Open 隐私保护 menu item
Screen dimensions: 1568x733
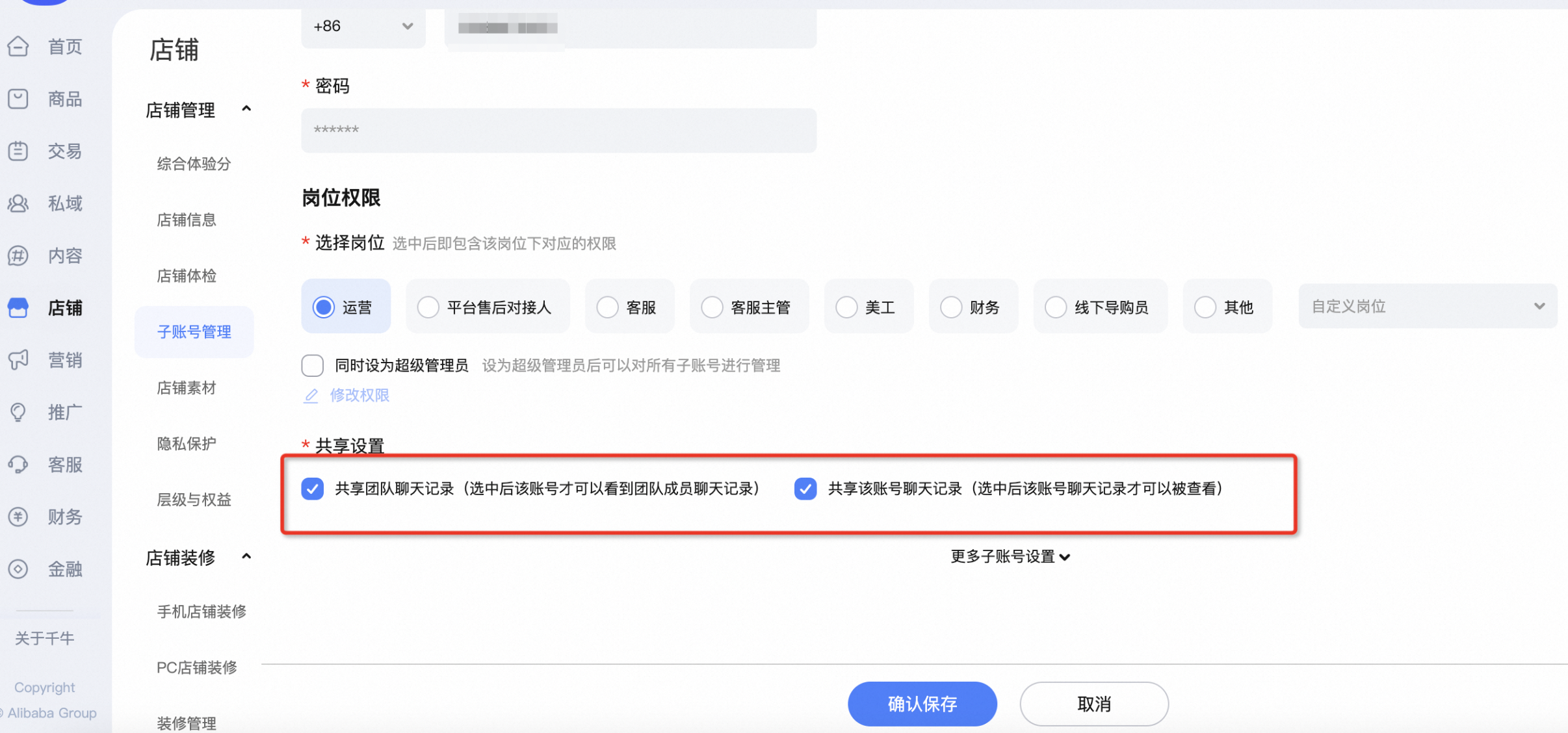click(187, 444)
